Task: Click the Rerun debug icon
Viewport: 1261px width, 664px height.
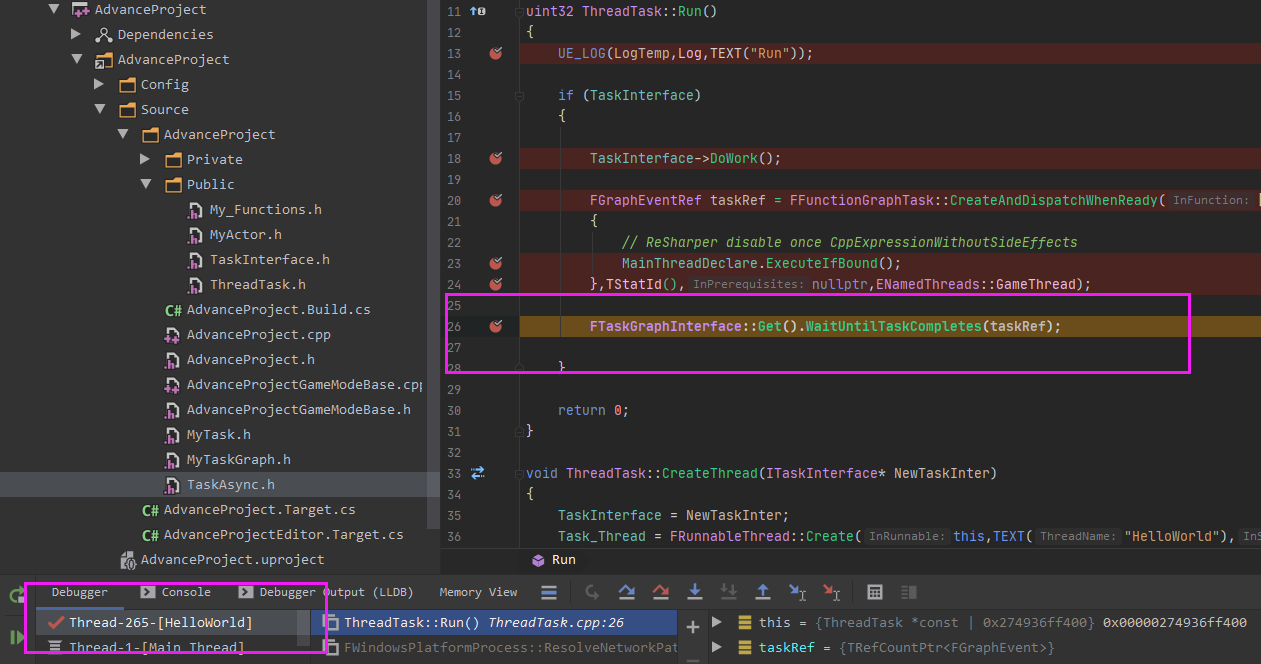Action: pos(15,596)
